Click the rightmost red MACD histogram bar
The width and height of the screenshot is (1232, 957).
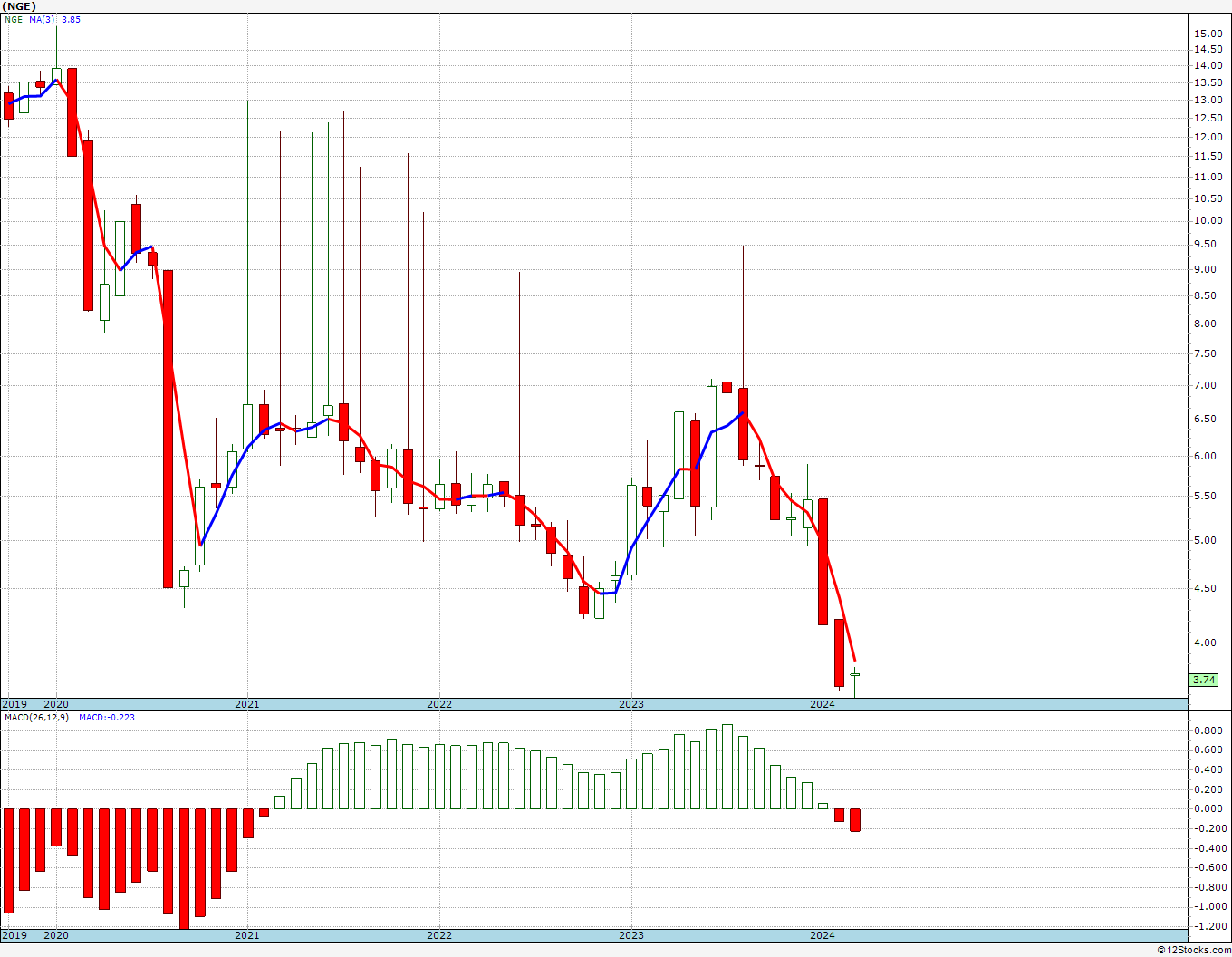pyautogui.click(x=855, y=819)
